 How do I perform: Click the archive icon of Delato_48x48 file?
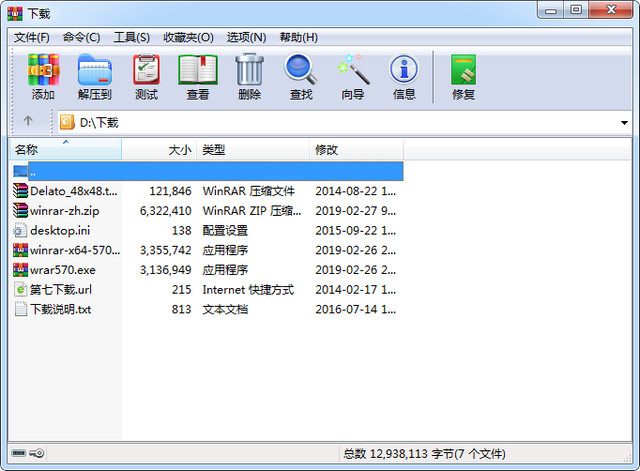[x=20, y=191]
